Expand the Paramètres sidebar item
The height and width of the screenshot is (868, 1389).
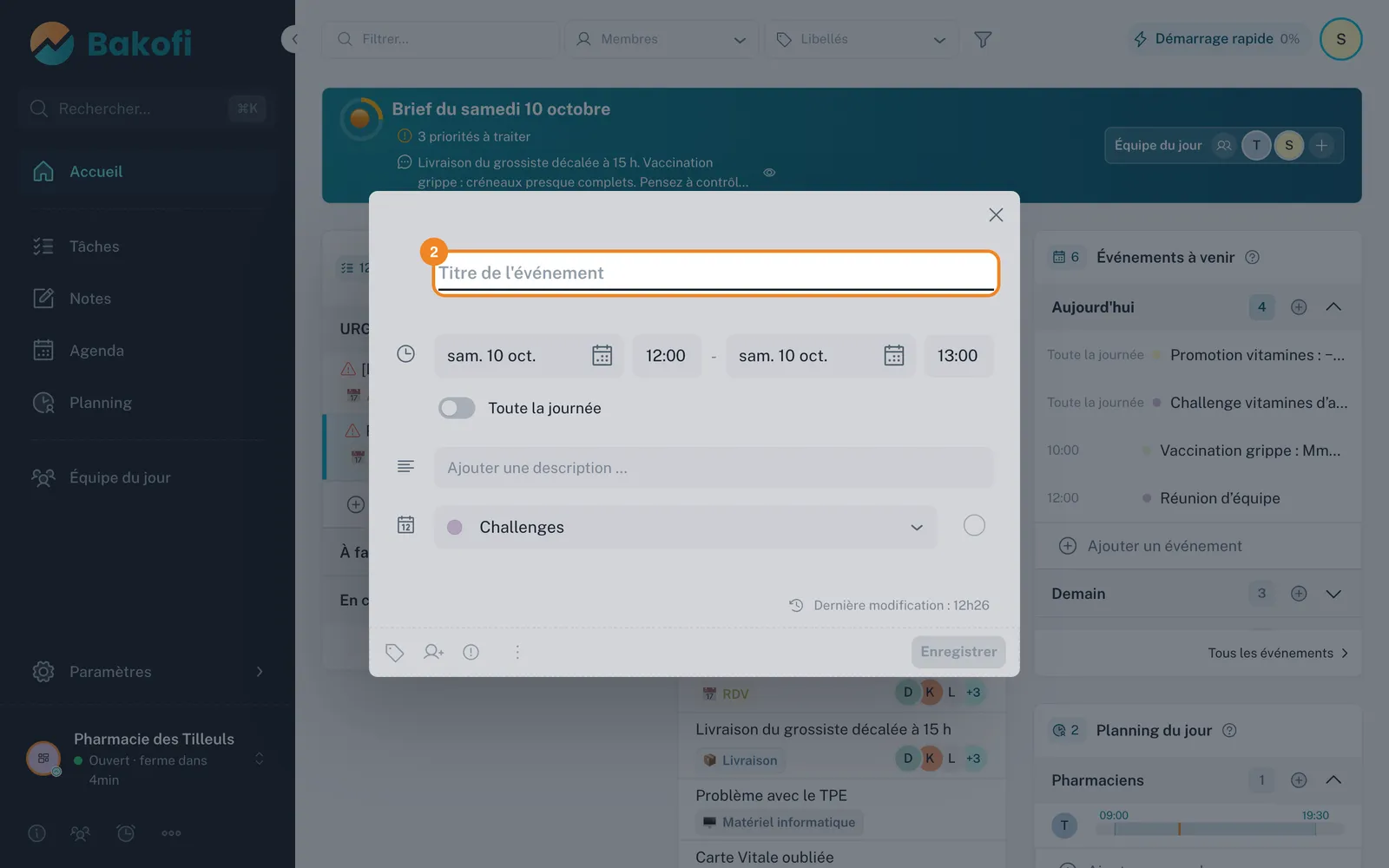[148, 672]
